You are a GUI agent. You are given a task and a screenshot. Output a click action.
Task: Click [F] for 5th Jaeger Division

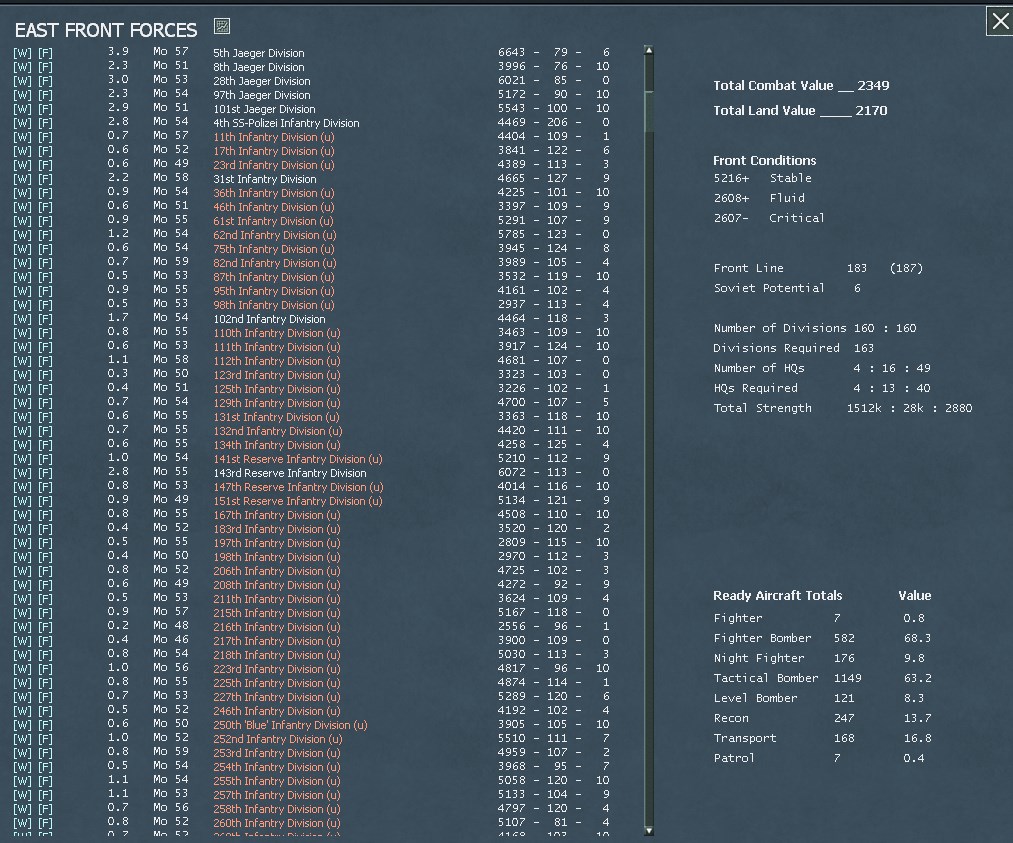[45, 53]
